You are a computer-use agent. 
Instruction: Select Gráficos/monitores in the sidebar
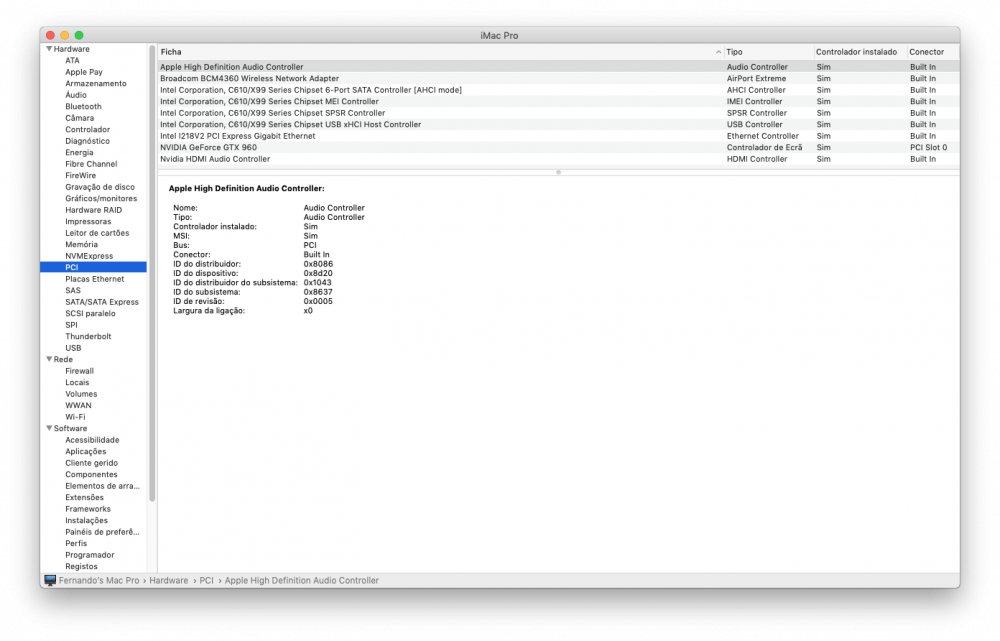tap(101, 198)
